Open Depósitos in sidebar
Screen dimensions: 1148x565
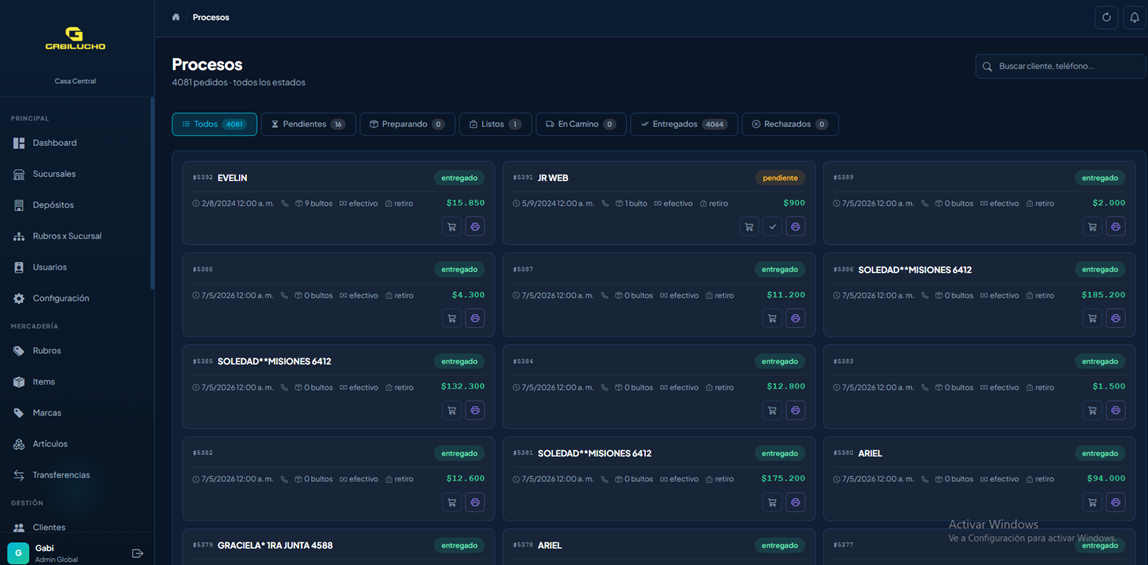click(77, 205)
